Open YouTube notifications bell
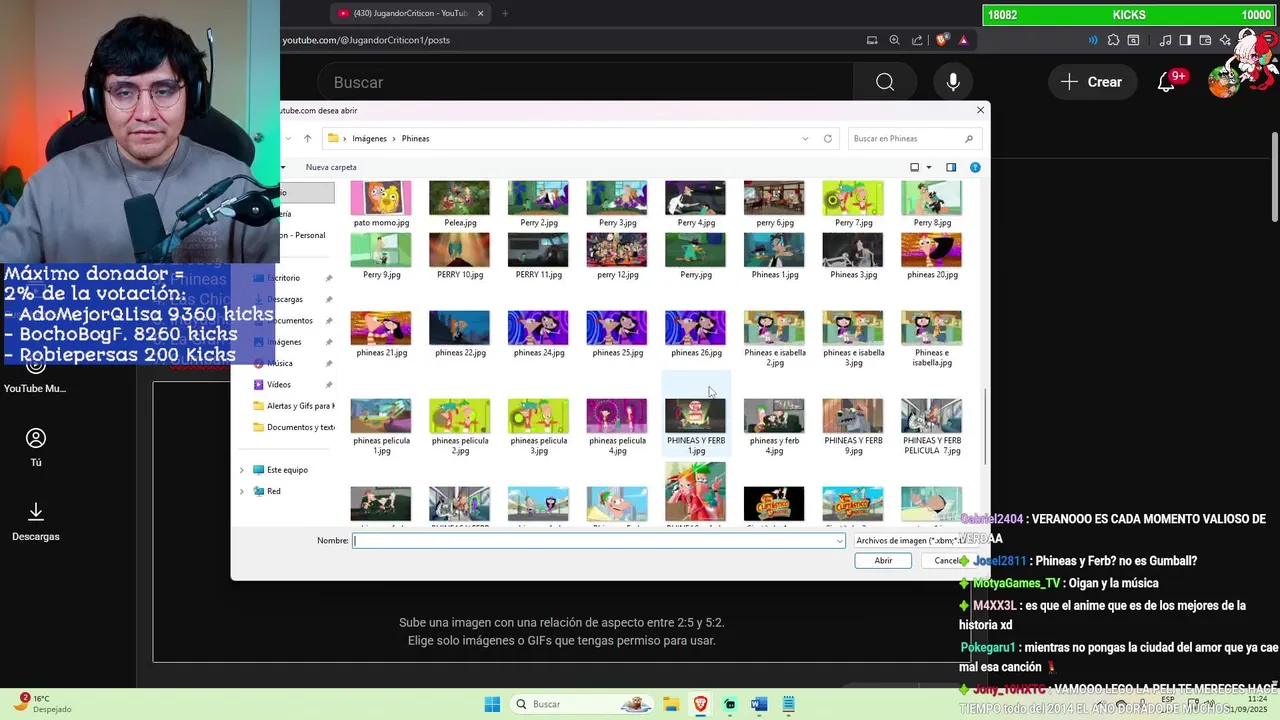 (1167, 82)
